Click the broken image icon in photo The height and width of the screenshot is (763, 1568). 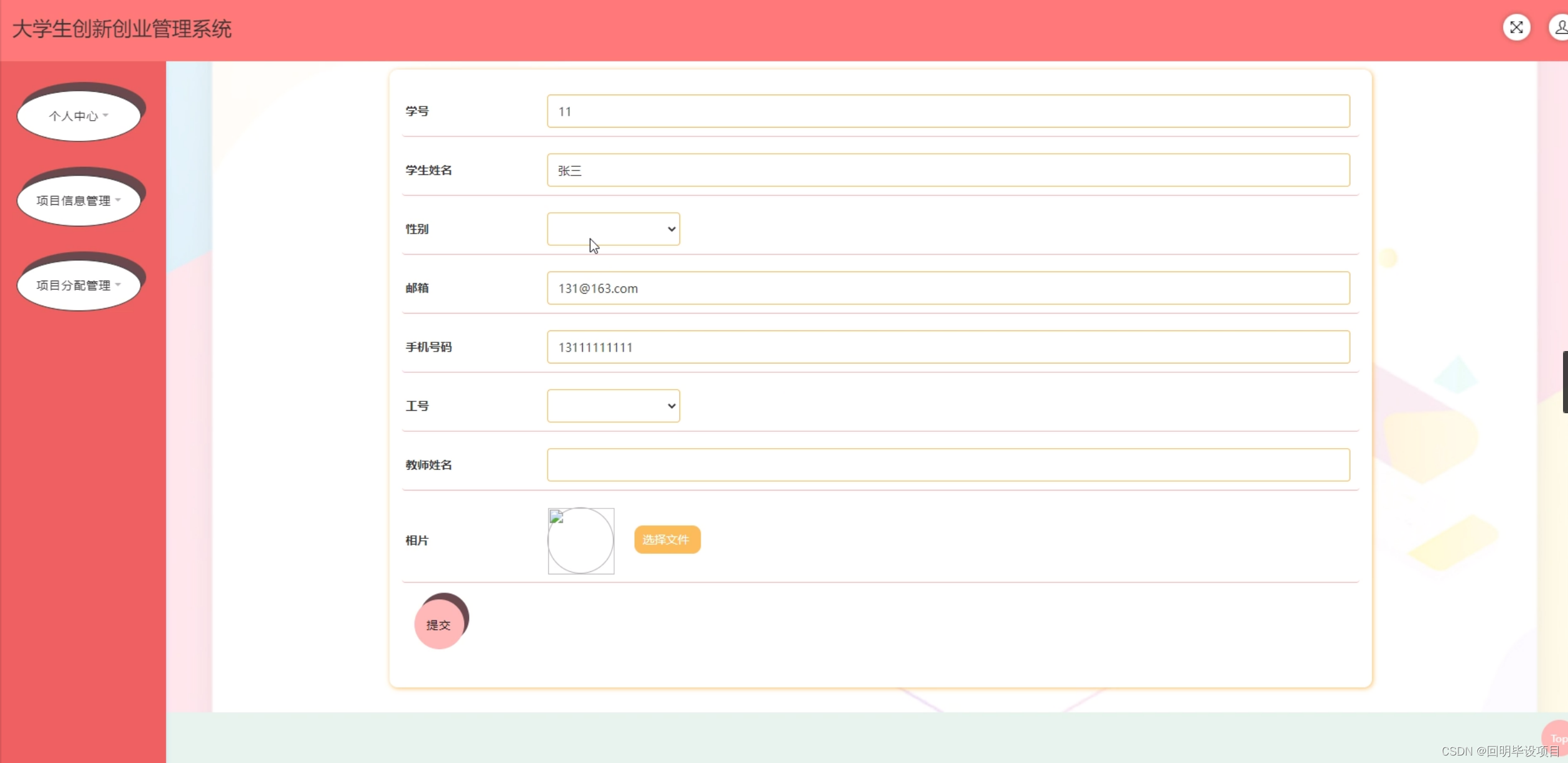click(557, 517)
